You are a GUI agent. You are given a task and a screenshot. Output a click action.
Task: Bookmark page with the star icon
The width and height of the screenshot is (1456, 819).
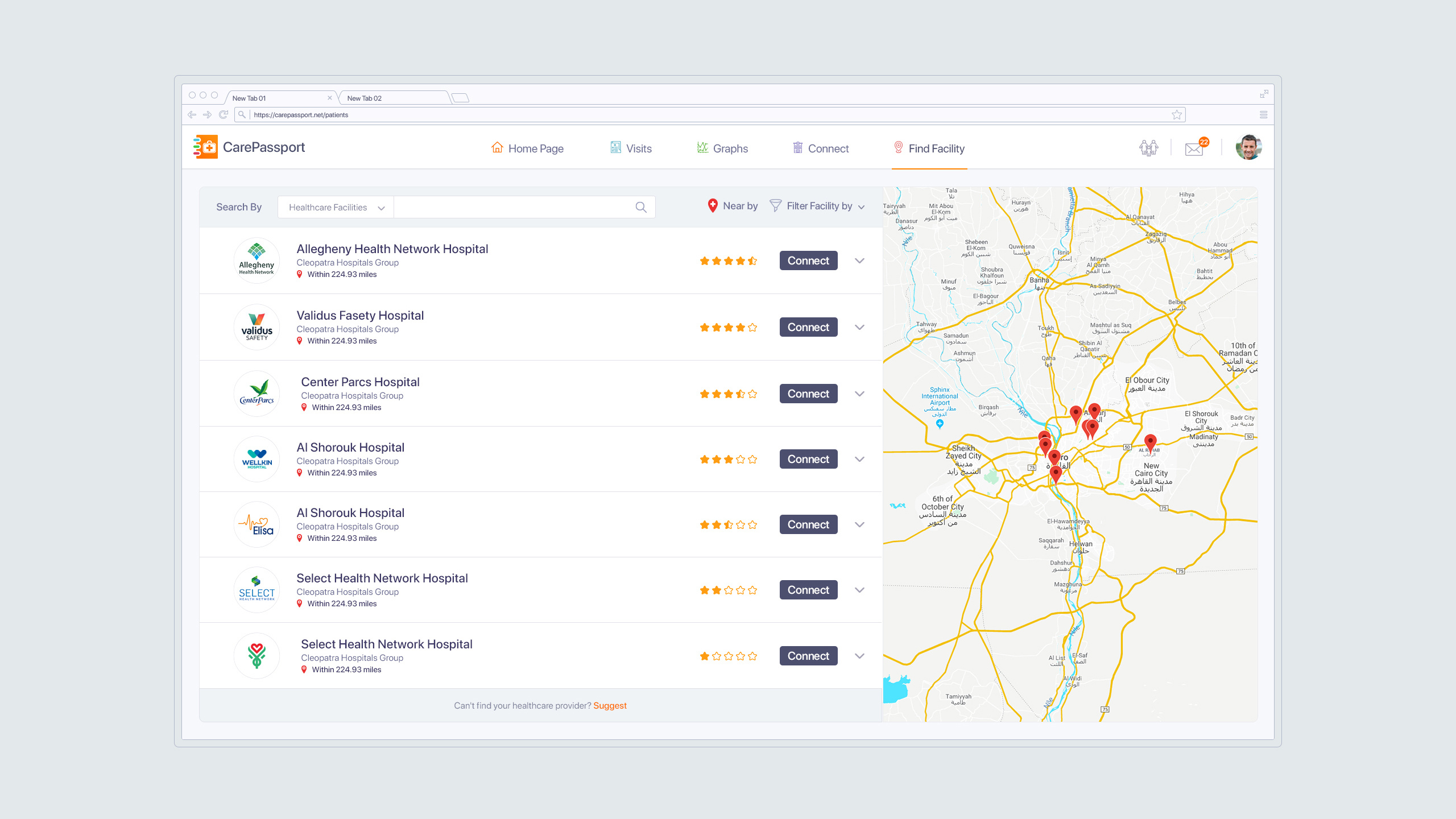coord(1177,115)
